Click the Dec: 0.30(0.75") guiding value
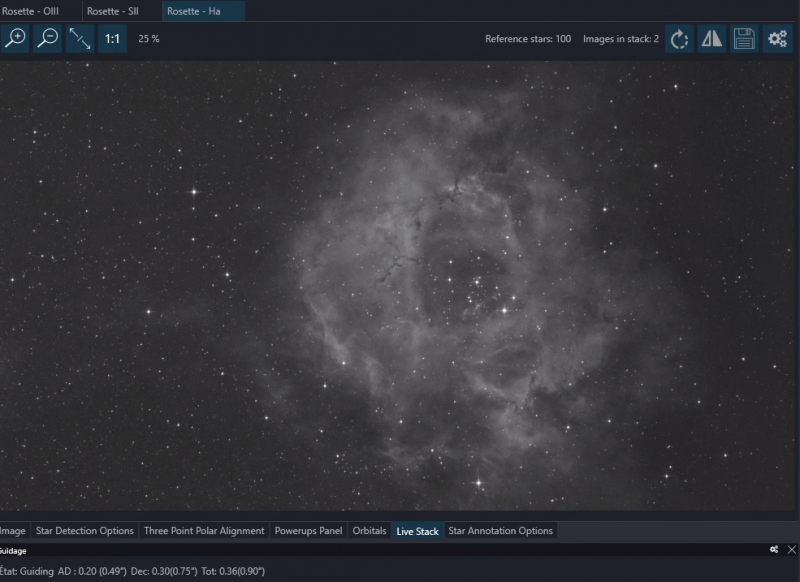The height and width of the screenshot is (582, 800). pos(164,571)
